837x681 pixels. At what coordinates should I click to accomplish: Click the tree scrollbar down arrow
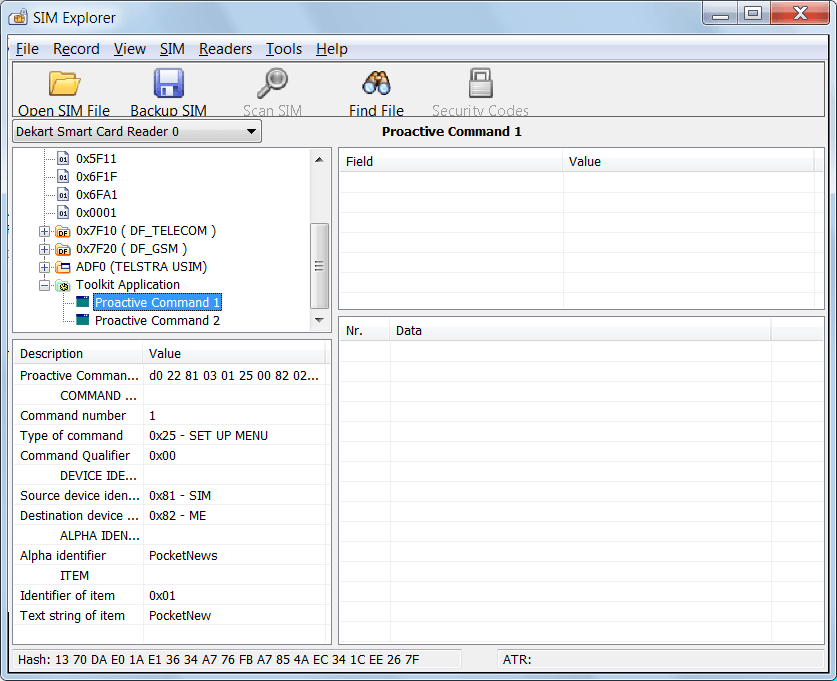point(320,319)
